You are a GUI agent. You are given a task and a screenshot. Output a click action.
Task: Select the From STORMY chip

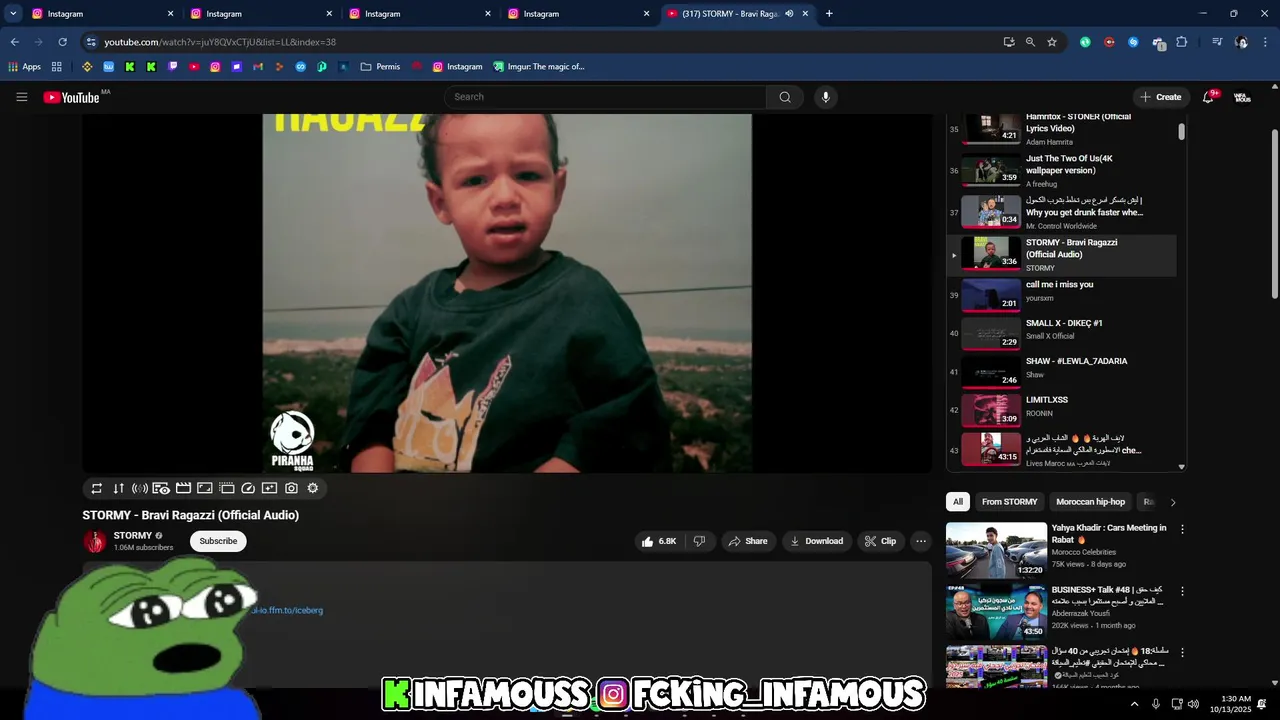tap(1009, 502)
